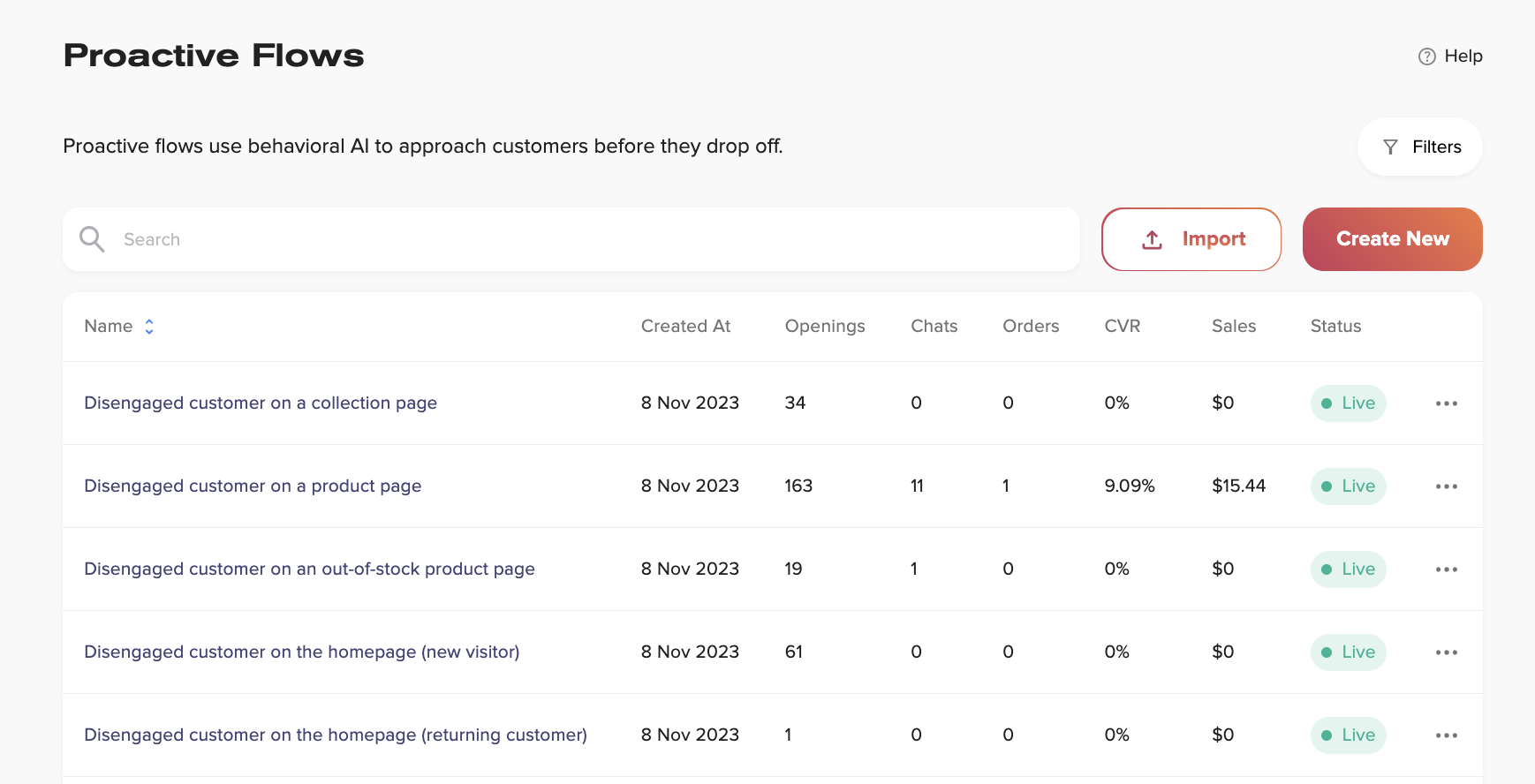Open options menu for collection page flow
The image size is (1535, 784).
pyautogui.click(x=1446, y=403)
